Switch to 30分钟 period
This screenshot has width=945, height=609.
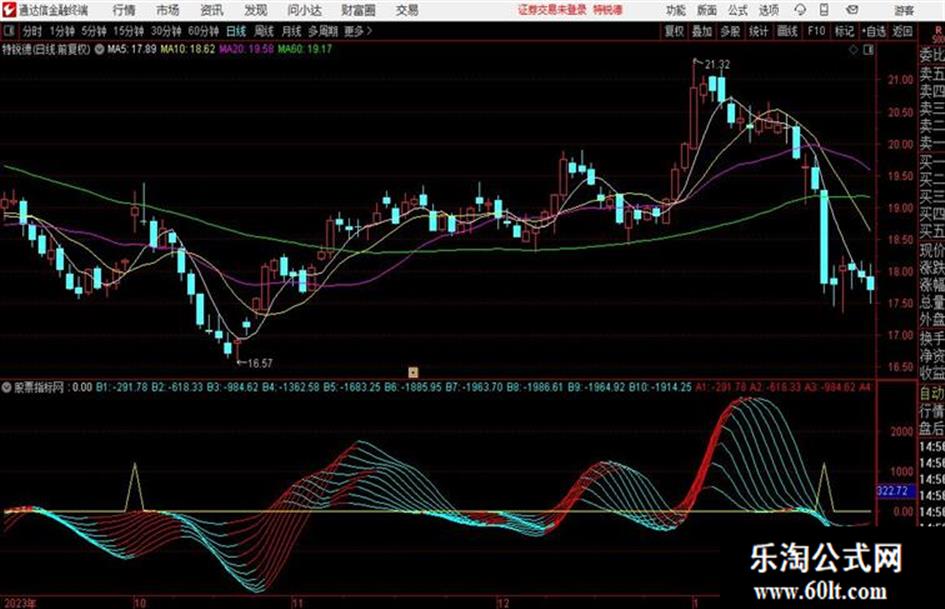click(x=166, y=31)
